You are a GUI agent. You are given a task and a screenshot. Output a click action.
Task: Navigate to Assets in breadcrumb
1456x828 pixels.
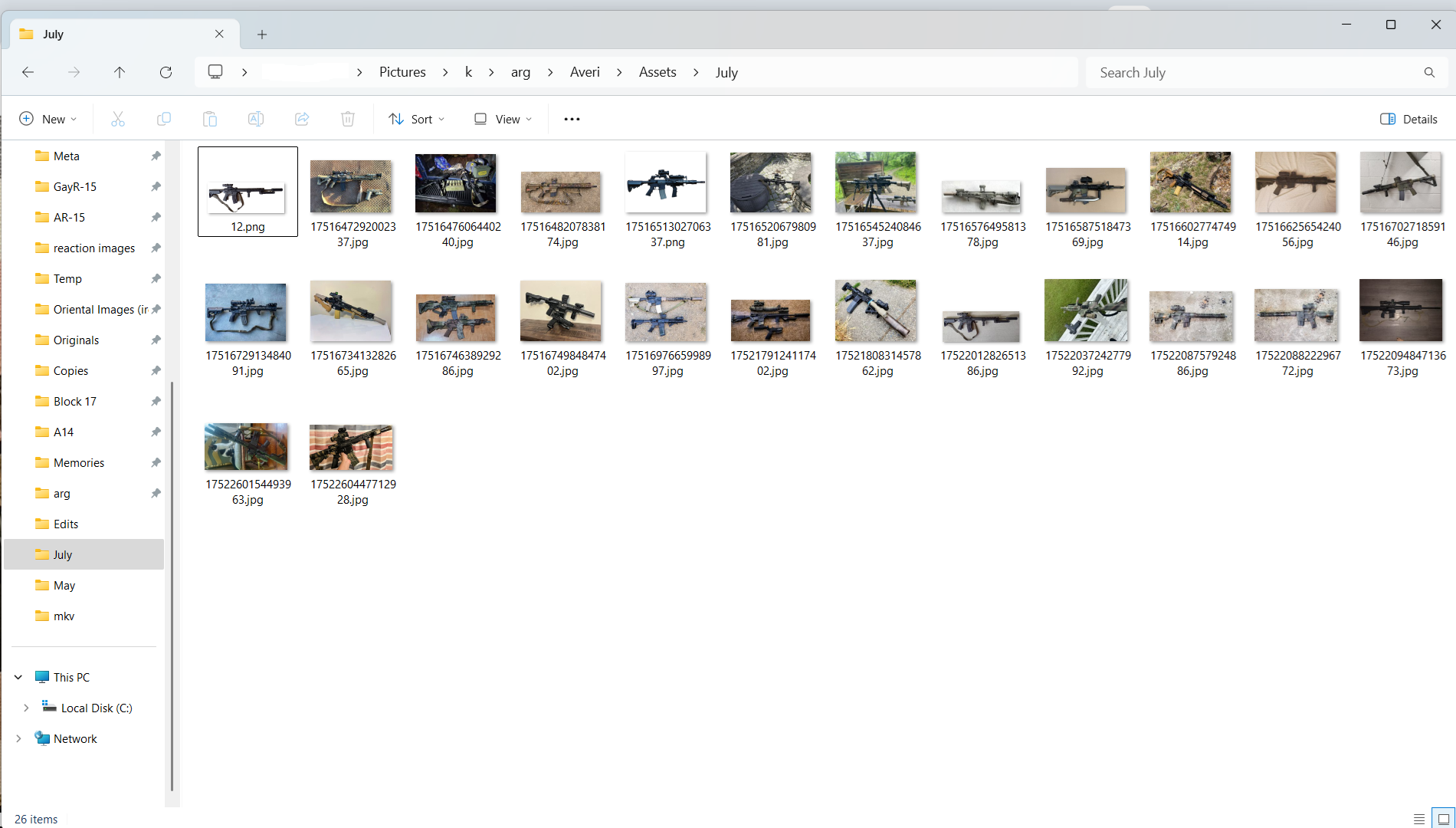pyautogui.click(x=657, y=72)
